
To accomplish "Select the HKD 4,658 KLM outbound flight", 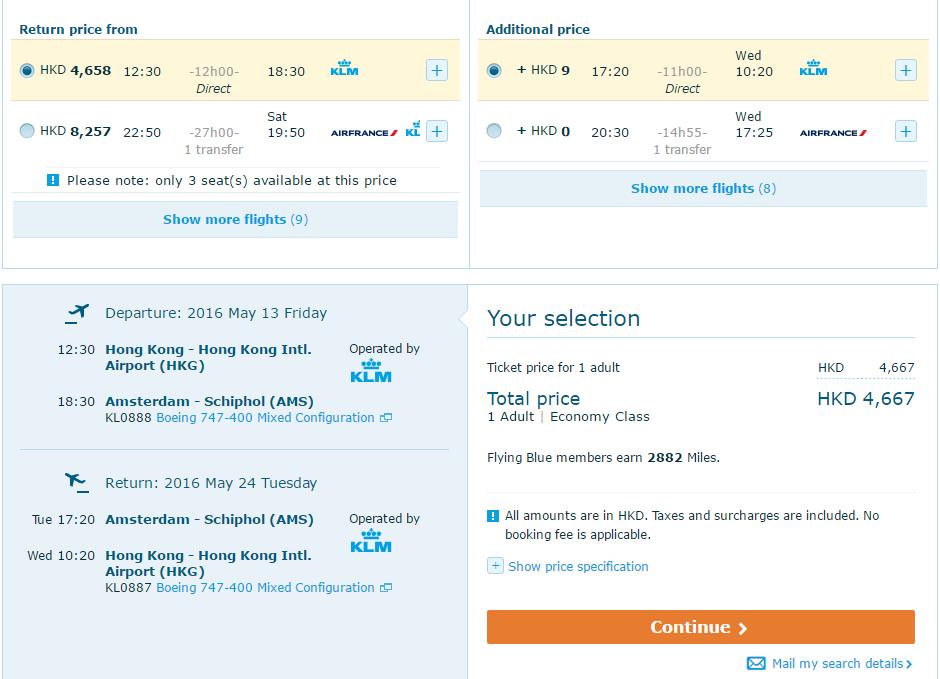I will point(27,70).
